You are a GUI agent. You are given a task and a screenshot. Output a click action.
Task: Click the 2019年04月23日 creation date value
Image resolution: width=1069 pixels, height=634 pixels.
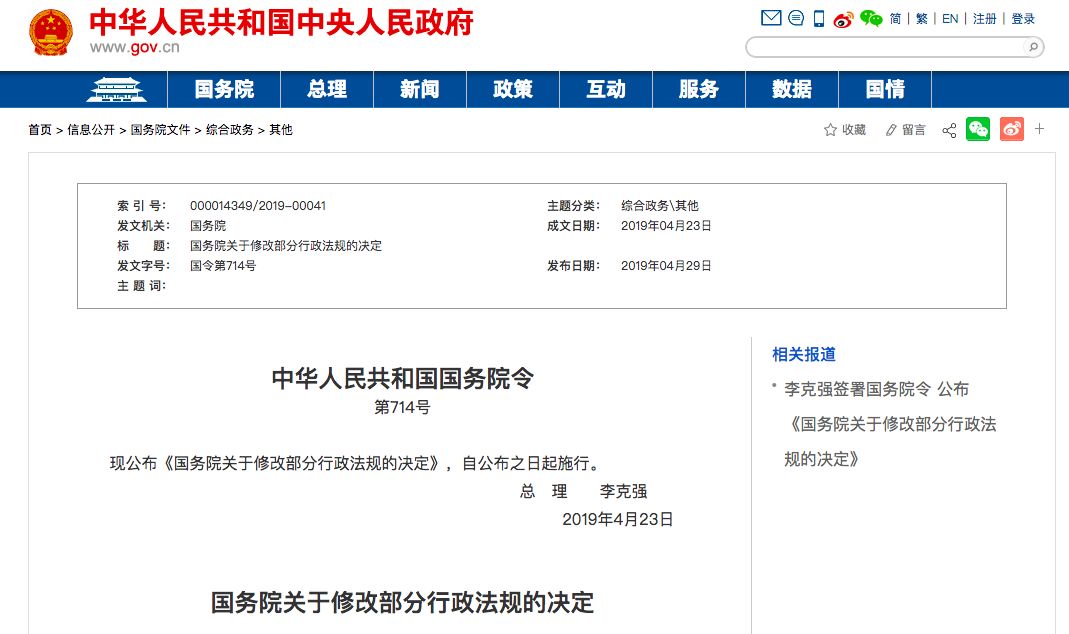point(666,225)
